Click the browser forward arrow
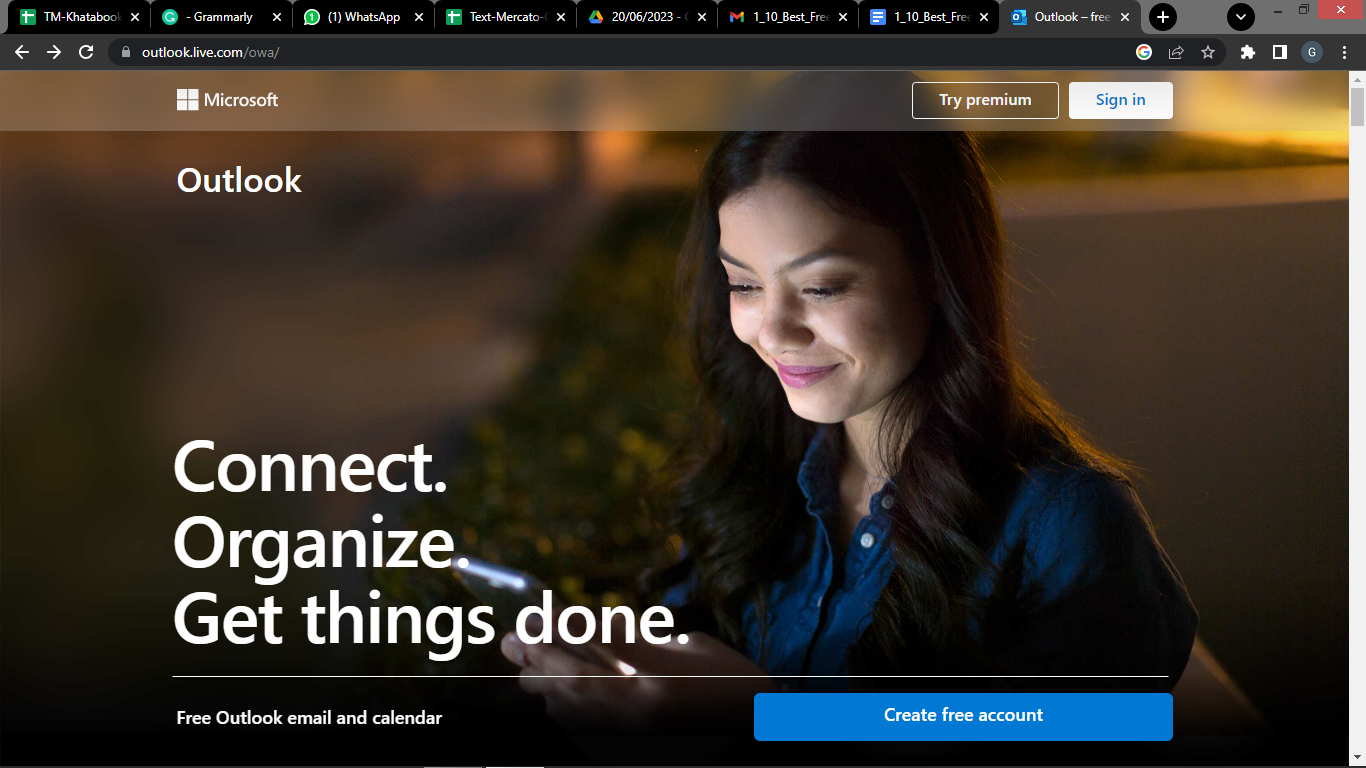Viewport: 1366px width, 768px height. pyautogui.click(x=54, y=52)
